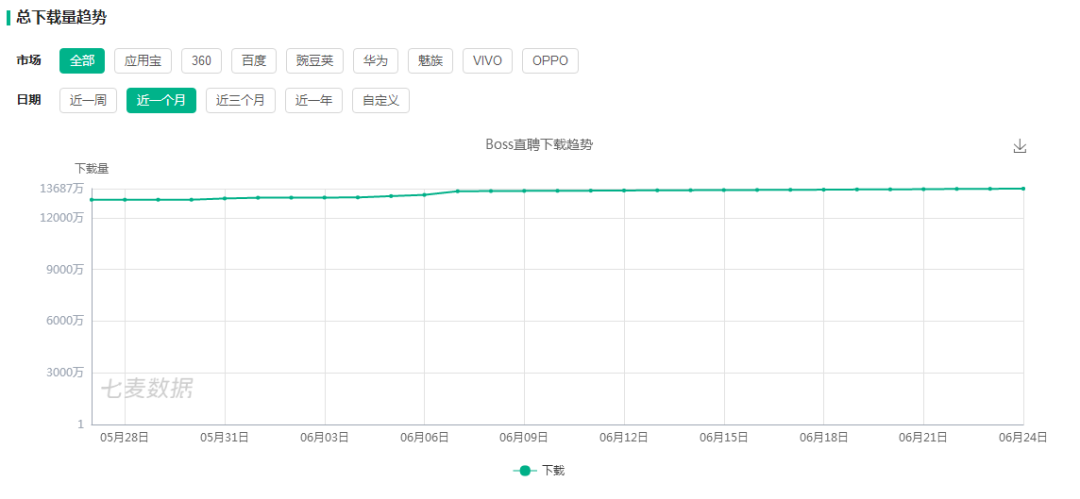Filter by 百度 market
The image size is (1080, 499).
(254, 61)
